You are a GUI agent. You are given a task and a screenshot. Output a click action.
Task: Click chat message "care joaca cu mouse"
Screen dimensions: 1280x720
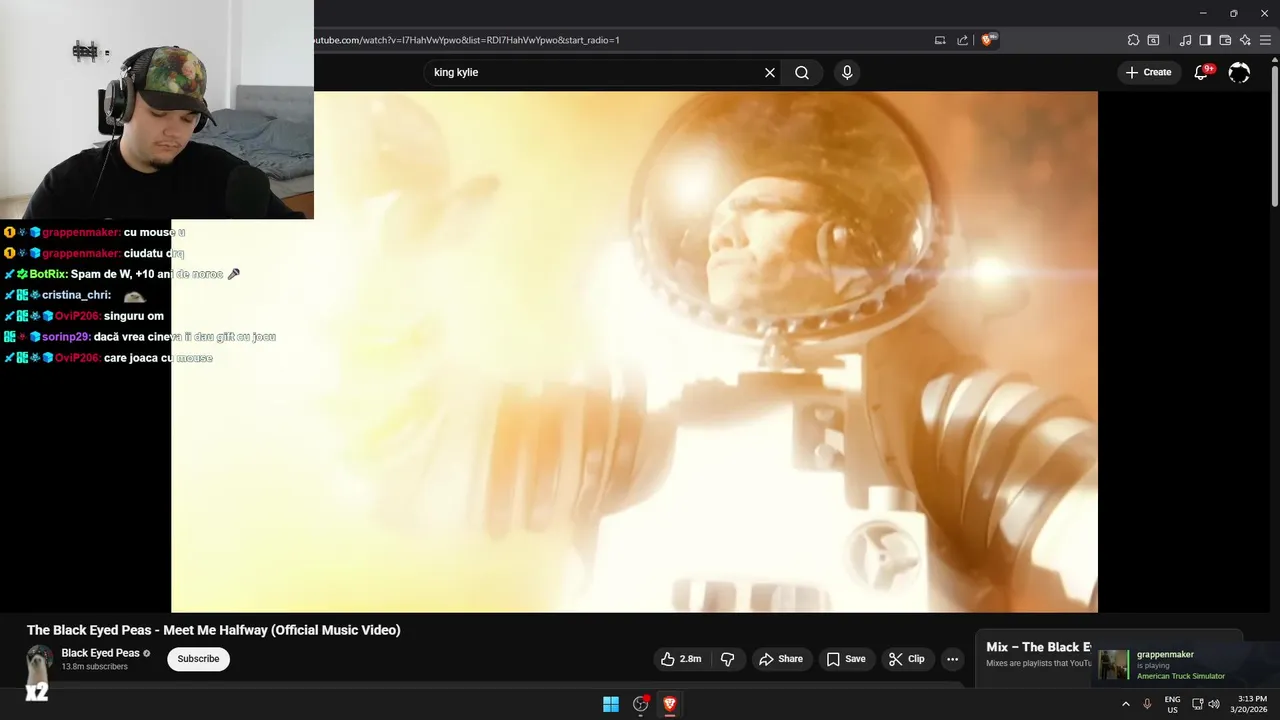(158, 358)
